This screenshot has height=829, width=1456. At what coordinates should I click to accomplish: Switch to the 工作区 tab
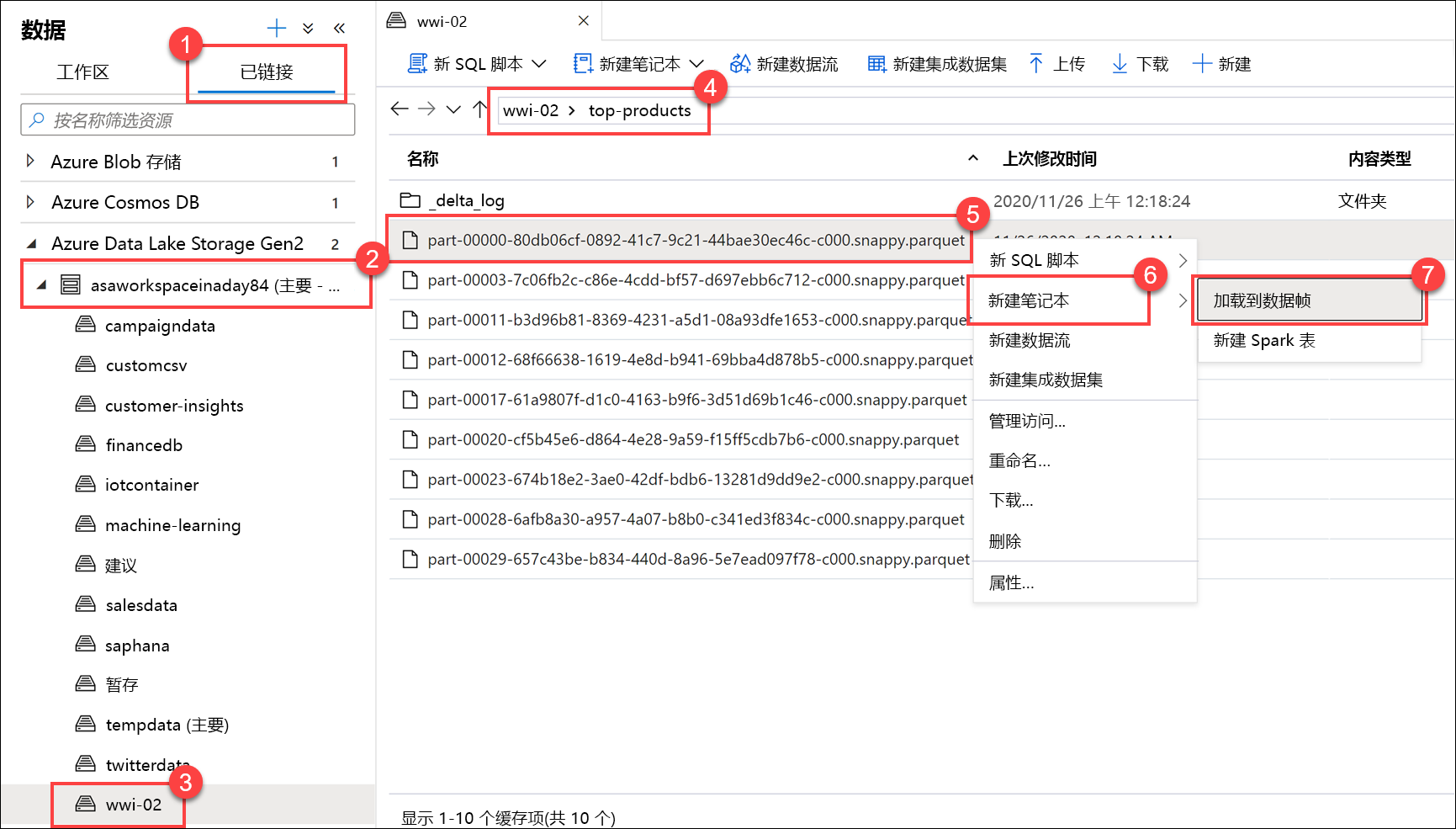pos(82,72)
